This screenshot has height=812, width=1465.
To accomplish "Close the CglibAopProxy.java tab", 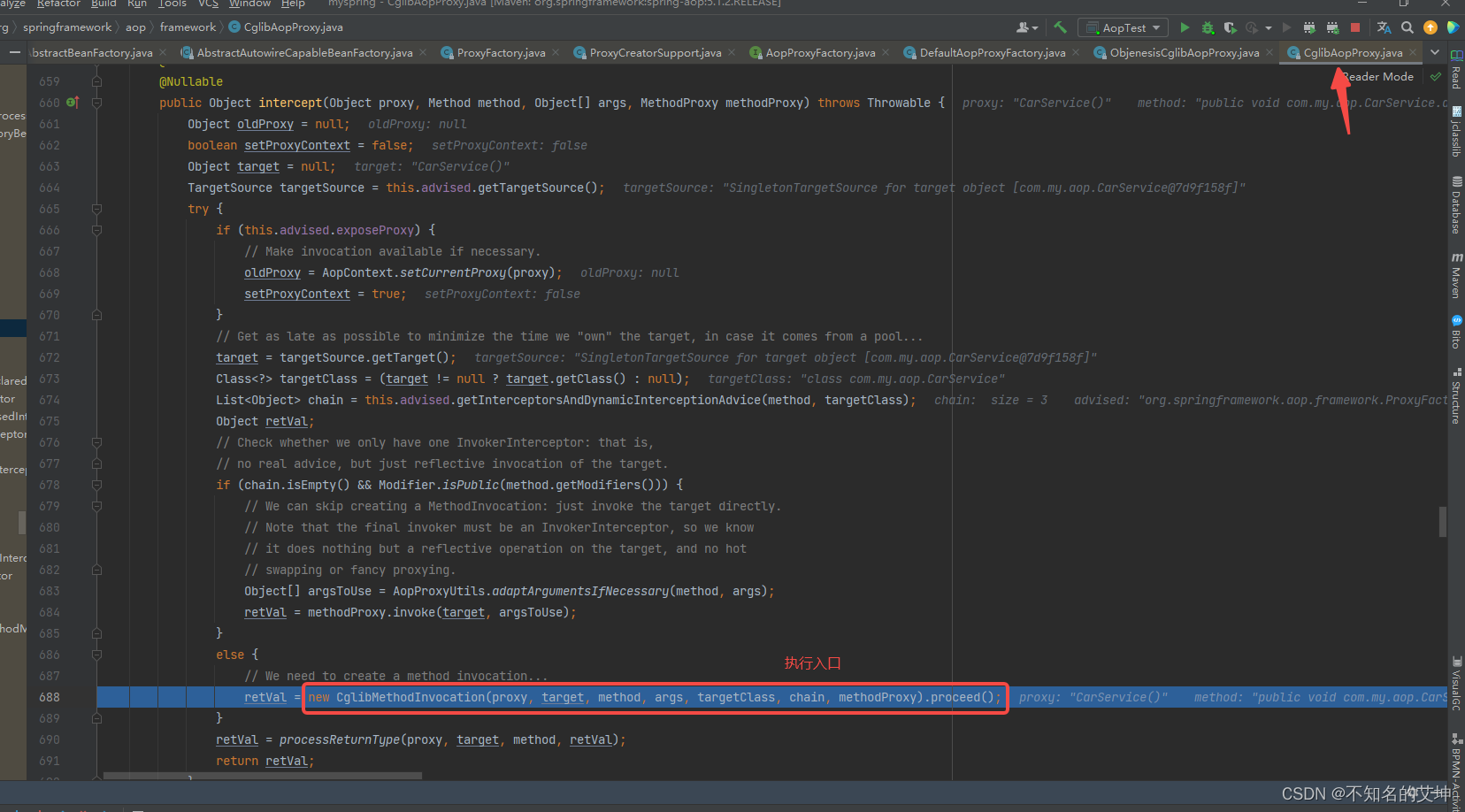I will (x=1413, y=53).
